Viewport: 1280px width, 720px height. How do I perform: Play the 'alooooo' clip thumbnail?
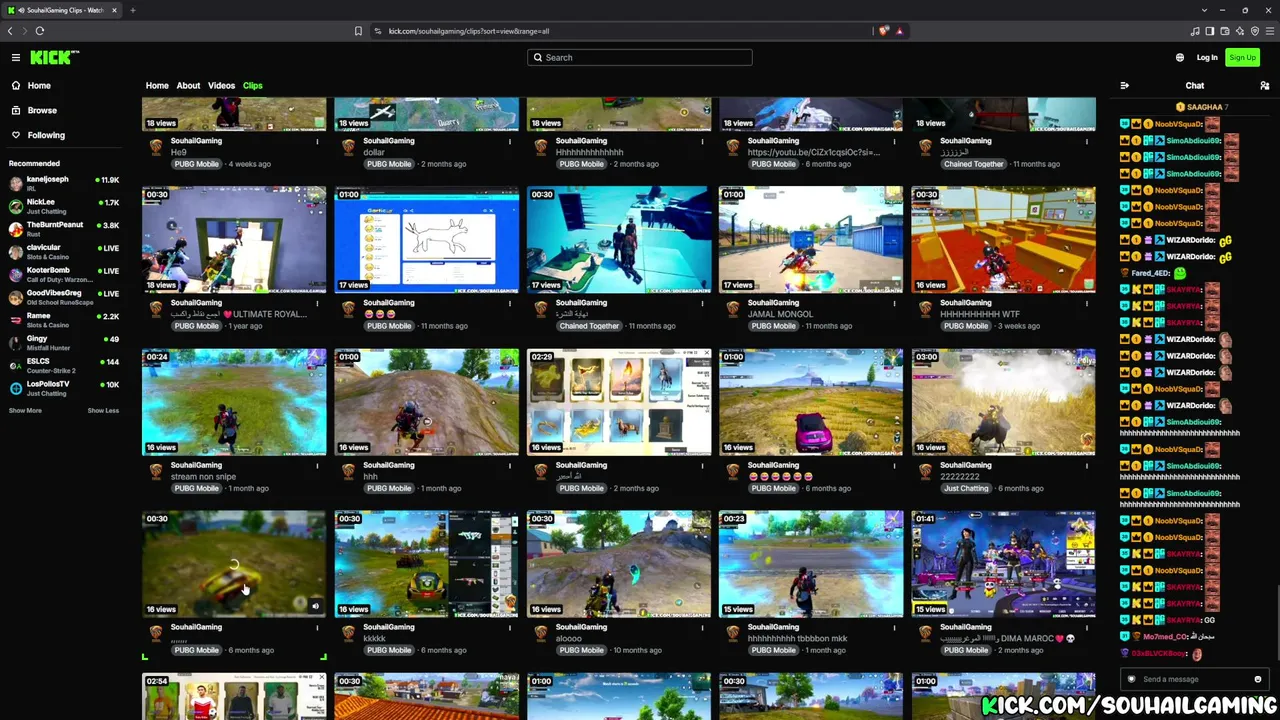tap(619, 564)
